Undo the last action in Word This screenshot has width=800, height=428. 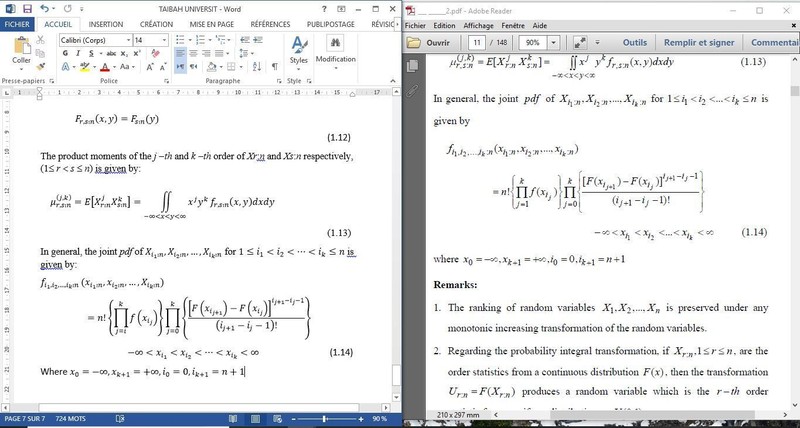[44, 9]
